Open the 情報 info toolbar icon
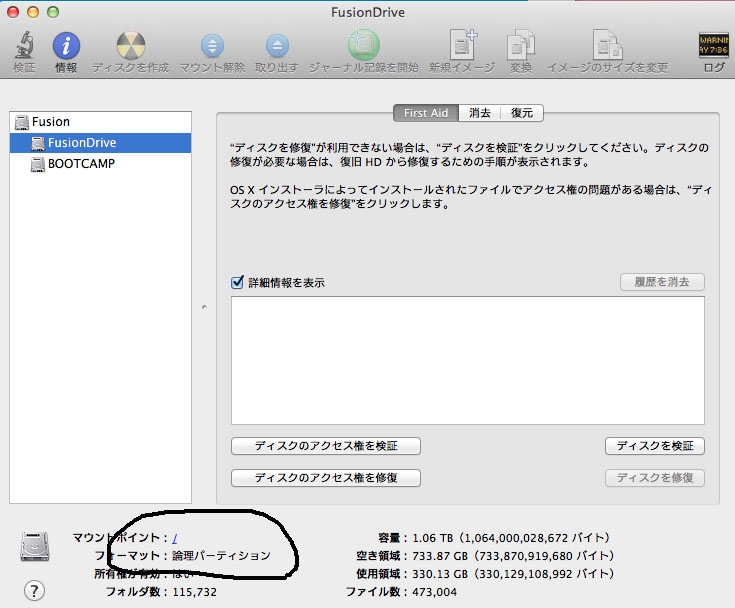The image size is (735, 608). (x=66, y=45)
